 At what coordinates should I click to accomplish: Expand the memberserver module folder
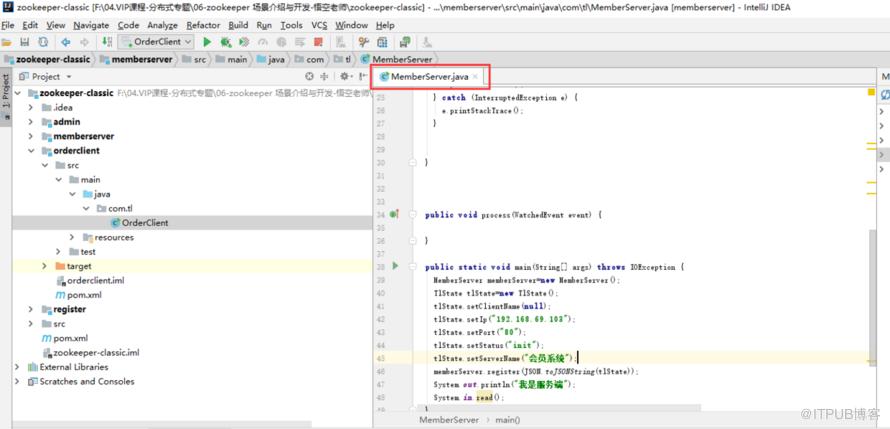click(x=31, y=136)
